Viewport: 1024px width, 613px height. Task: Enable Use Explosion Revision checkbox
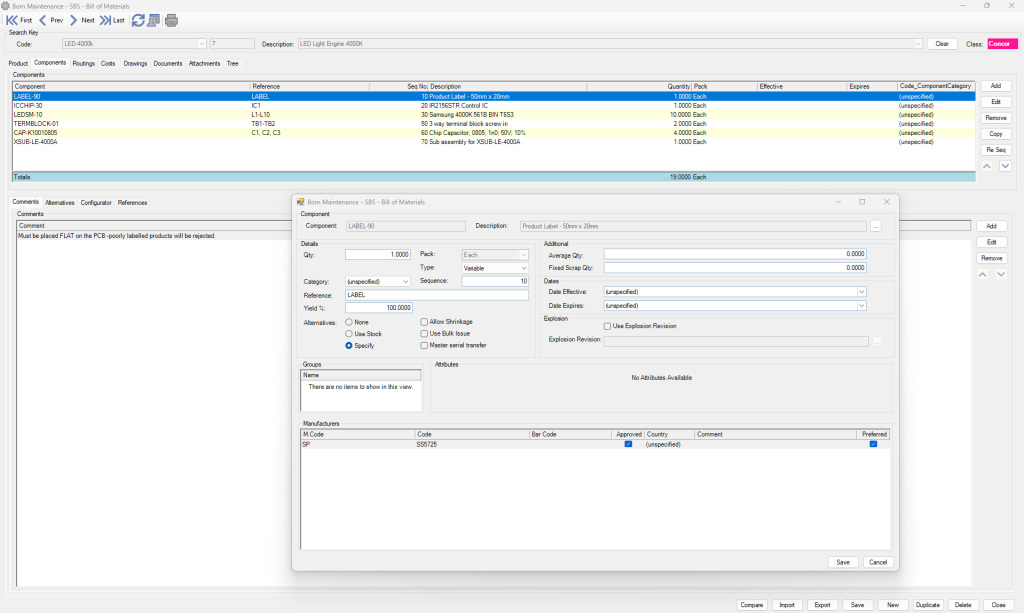point(607,326)
